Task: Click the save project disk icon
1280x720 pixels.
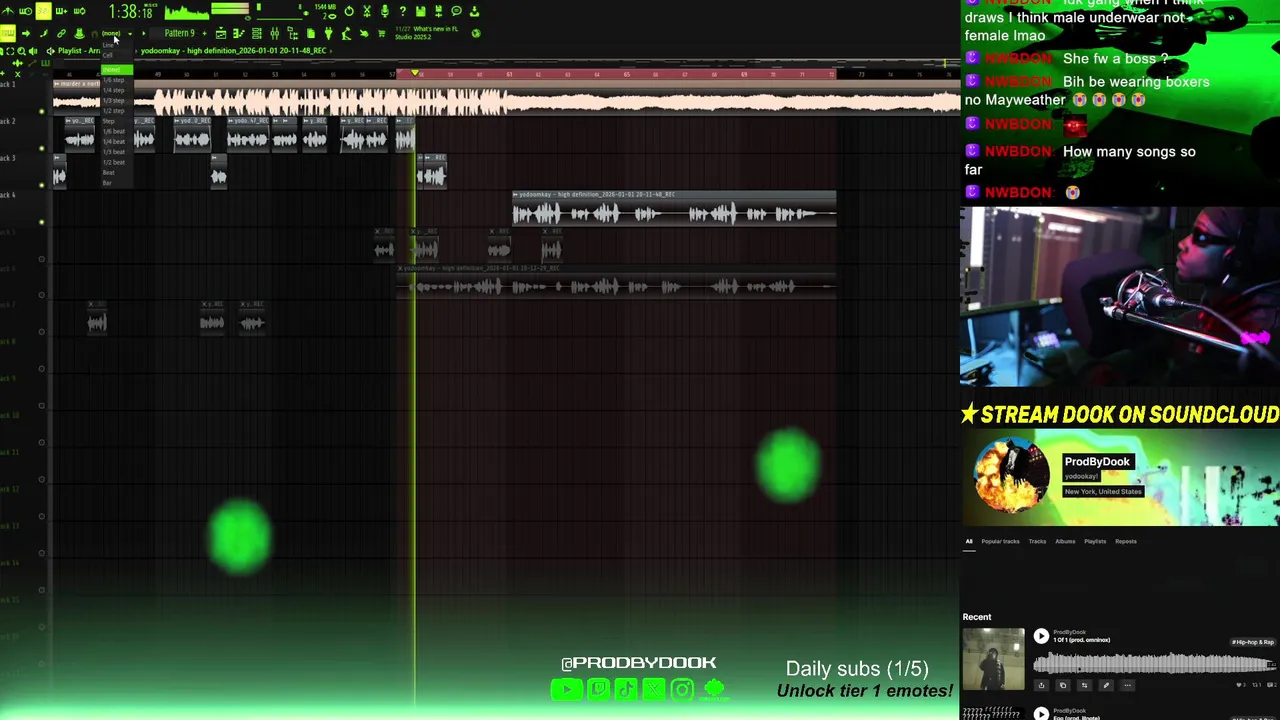Action: (x=420, y=11)
